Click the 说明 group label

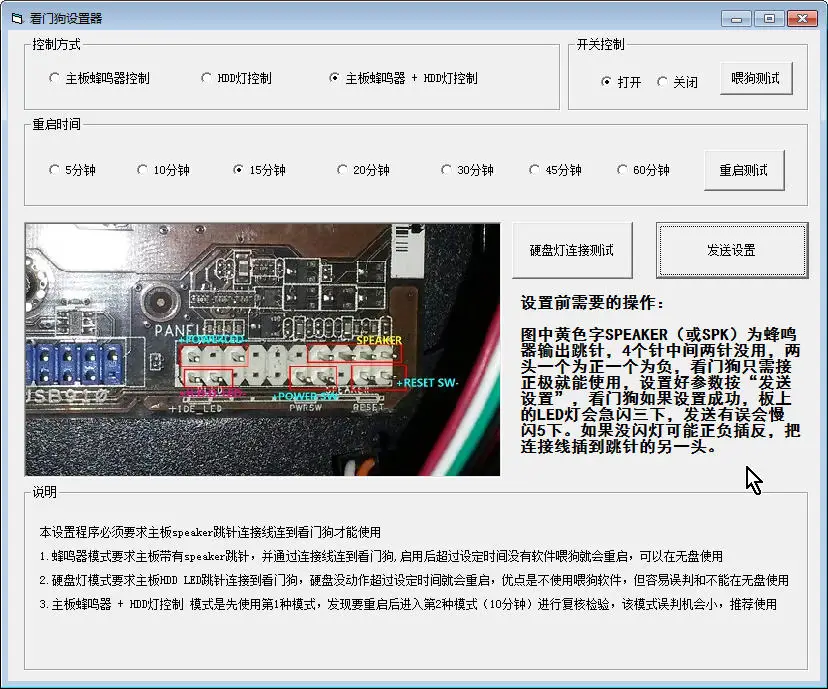44,492
